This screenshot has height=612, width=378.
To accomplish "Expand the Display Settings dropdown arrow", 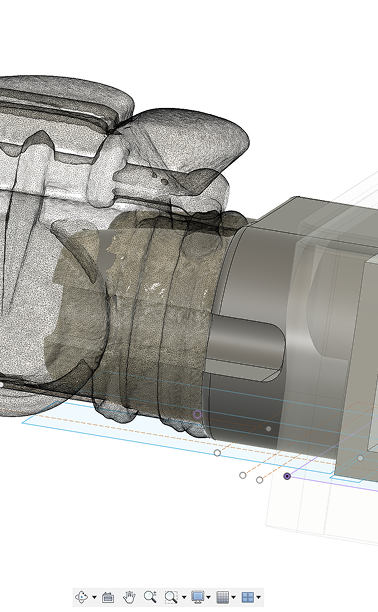I will tap(208, 597).
